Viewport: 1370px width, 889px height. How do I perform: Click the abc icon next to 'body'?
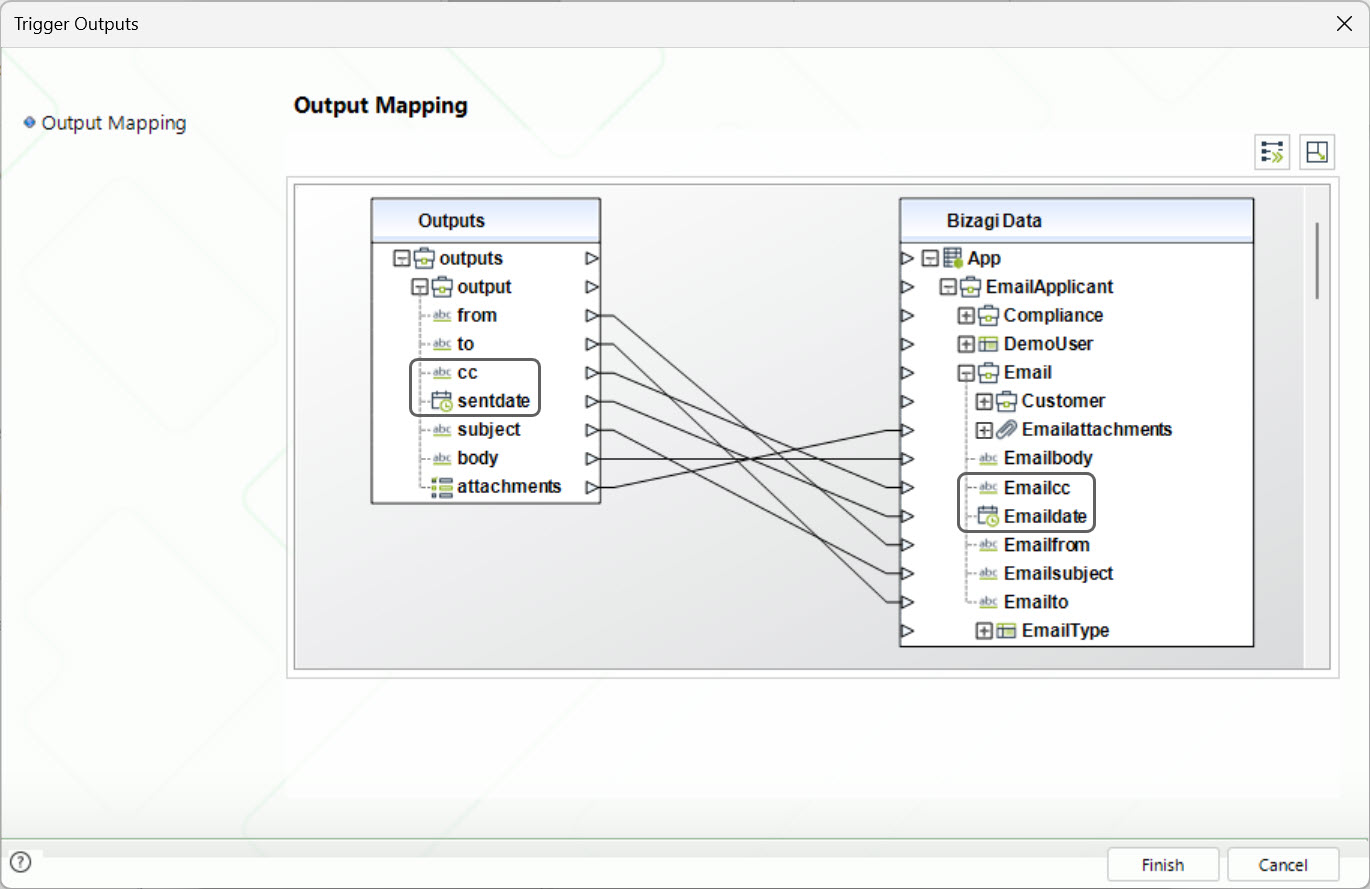click(442, 458)
